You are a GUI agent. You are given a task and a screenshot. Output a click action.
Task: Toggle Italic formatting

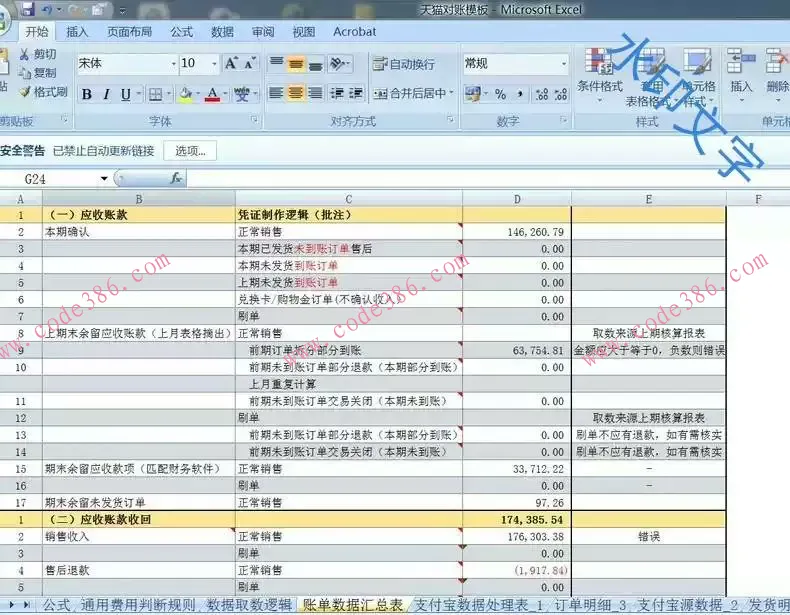(x=106, y=94)
